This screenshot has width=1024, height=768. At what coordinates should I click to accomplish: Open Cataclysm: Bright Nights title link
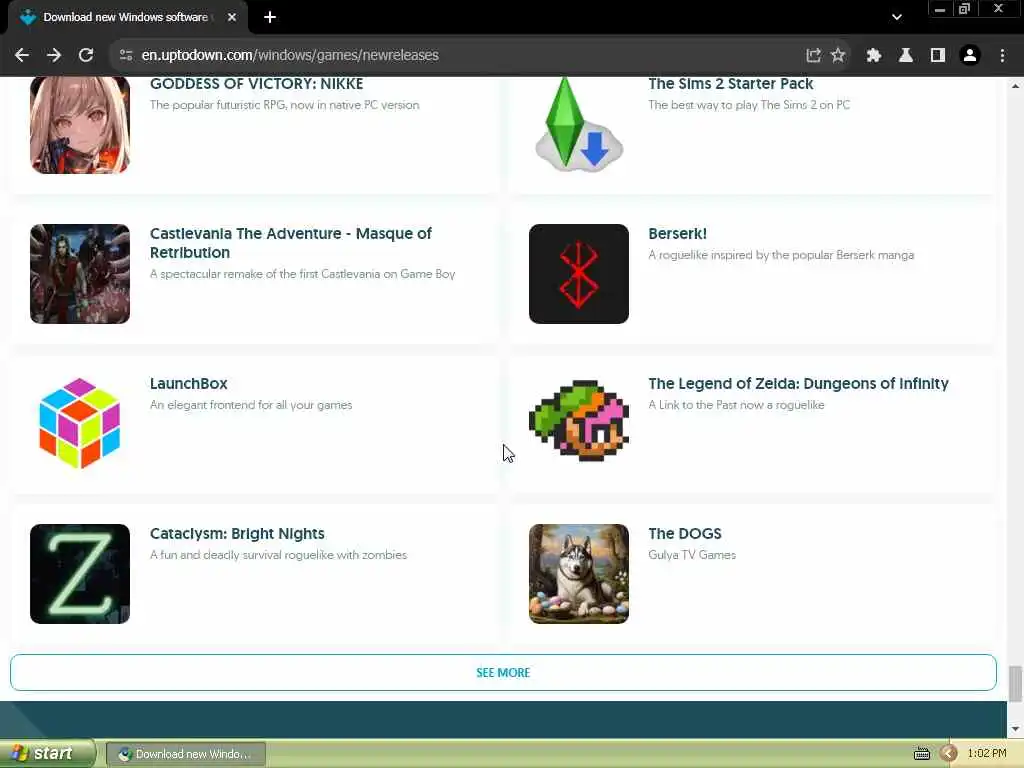[x=237, y=534]
